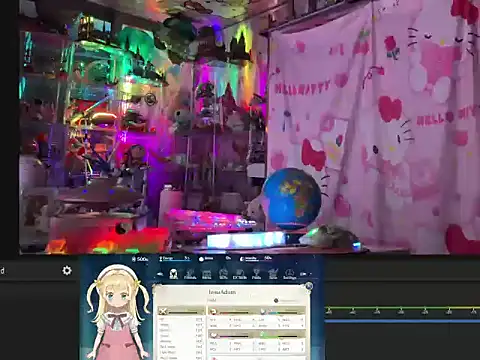Image resolution: width=480 pixels, height=360 pixels.
Task: Collapse the crossed-swords stats section header
Action: point(181,312)
